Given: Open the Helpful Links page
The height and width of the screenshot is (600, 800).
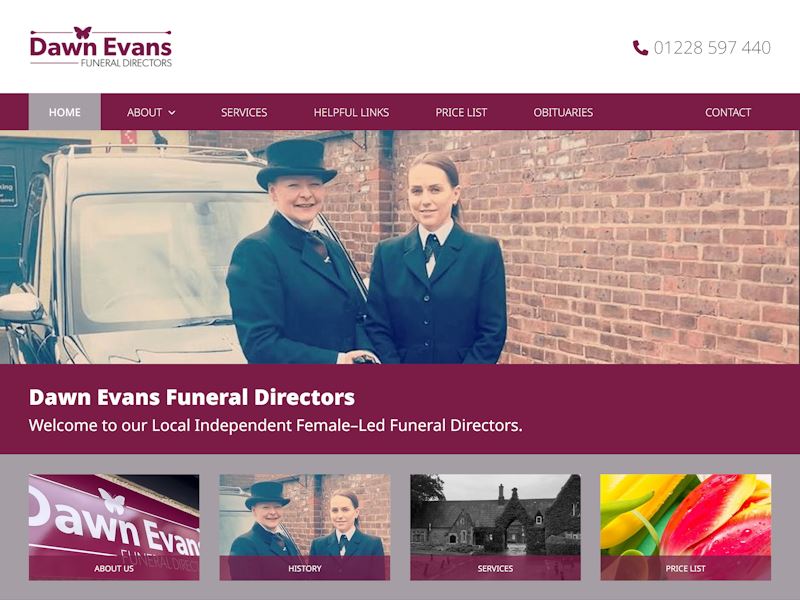Looking at the screenshot, I should click(351, 112).
